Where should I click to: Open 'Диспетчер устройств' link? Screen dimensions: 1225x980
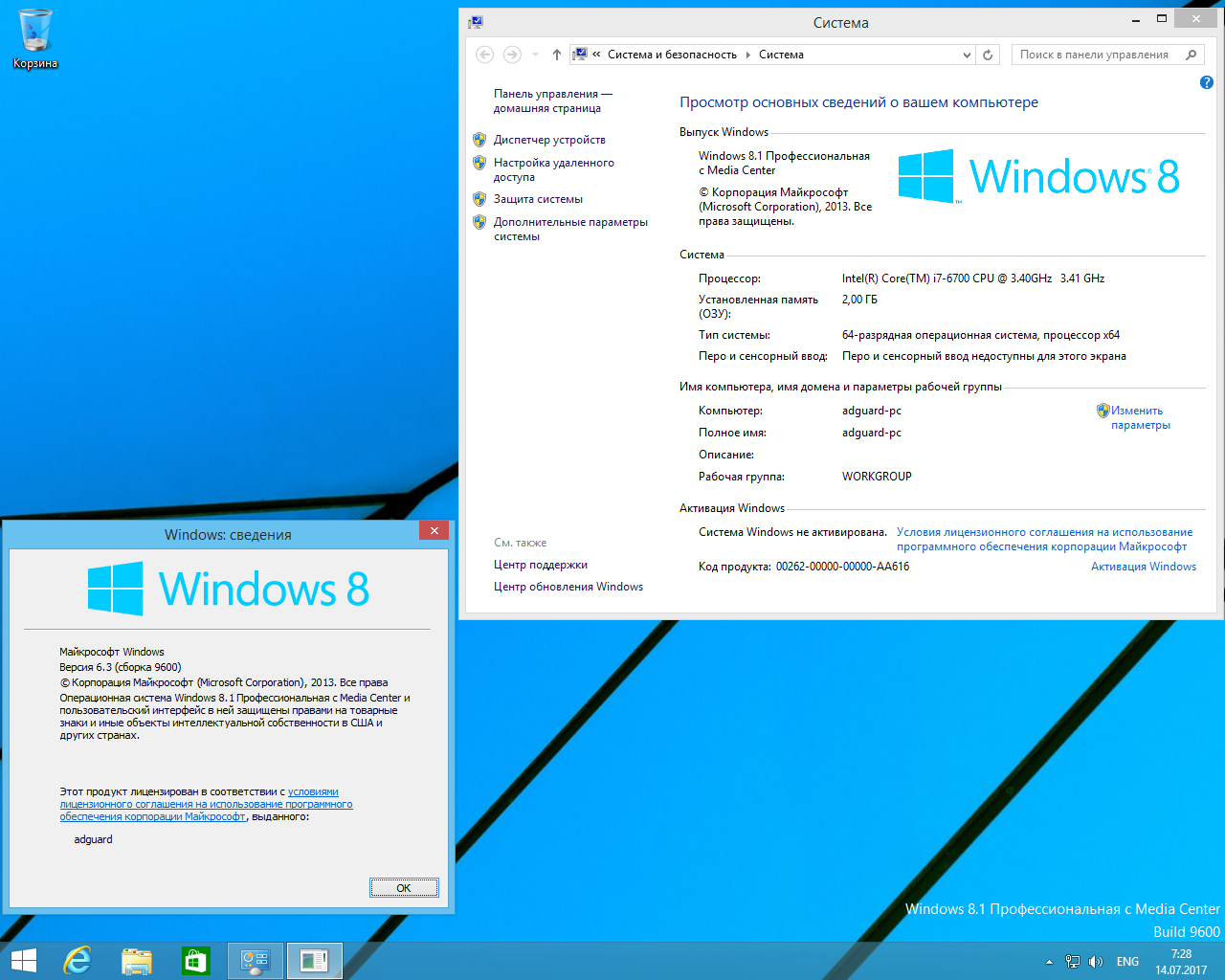coord(549,140)
